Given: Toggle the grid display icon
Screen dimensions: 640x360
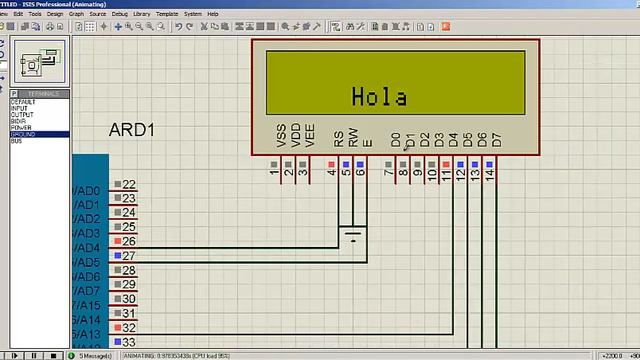Looking at the screenshot, I should (x=90, y=27).
